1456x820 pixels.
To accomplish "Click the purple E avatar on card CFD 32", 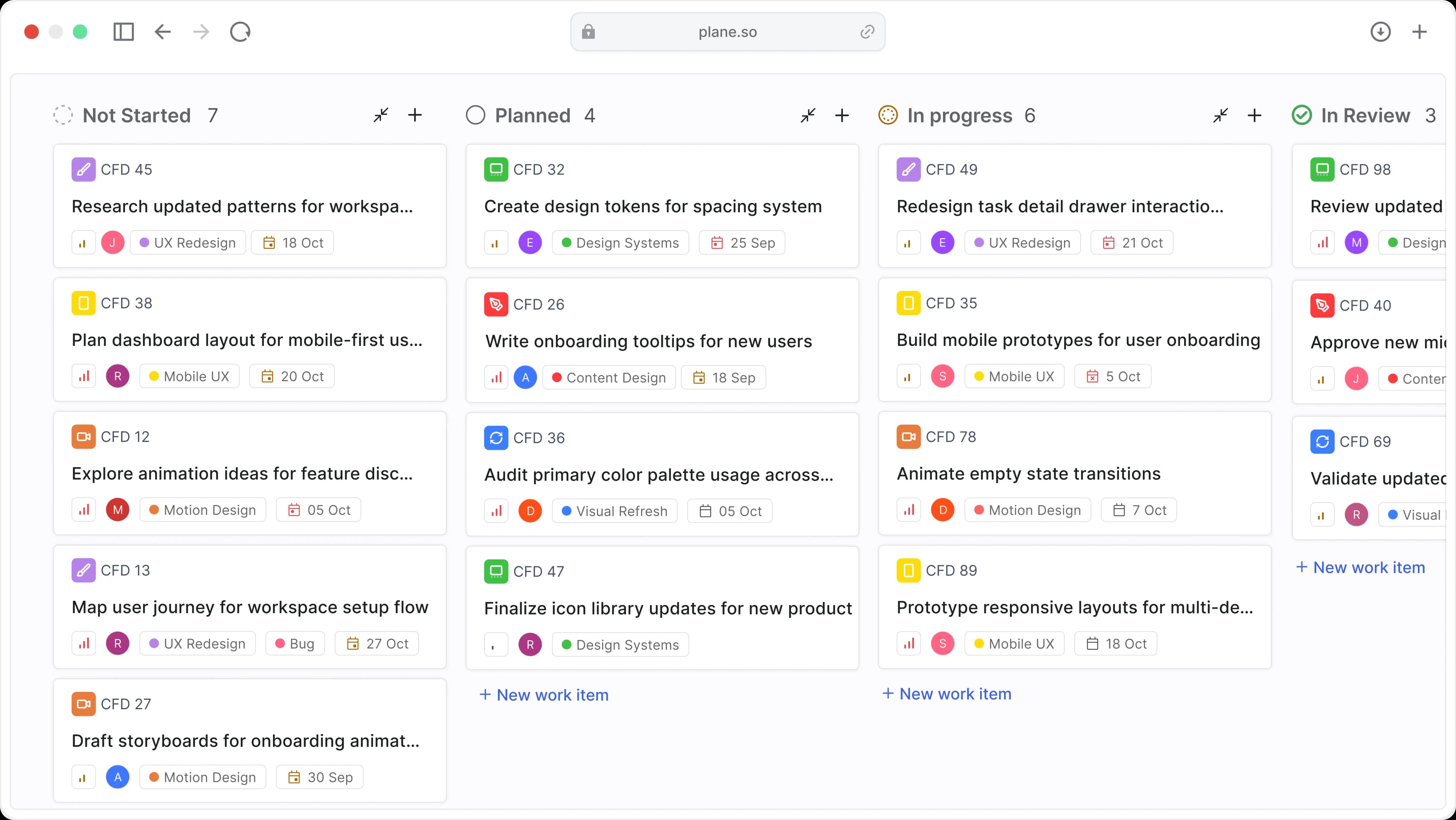I will (530, 242).
